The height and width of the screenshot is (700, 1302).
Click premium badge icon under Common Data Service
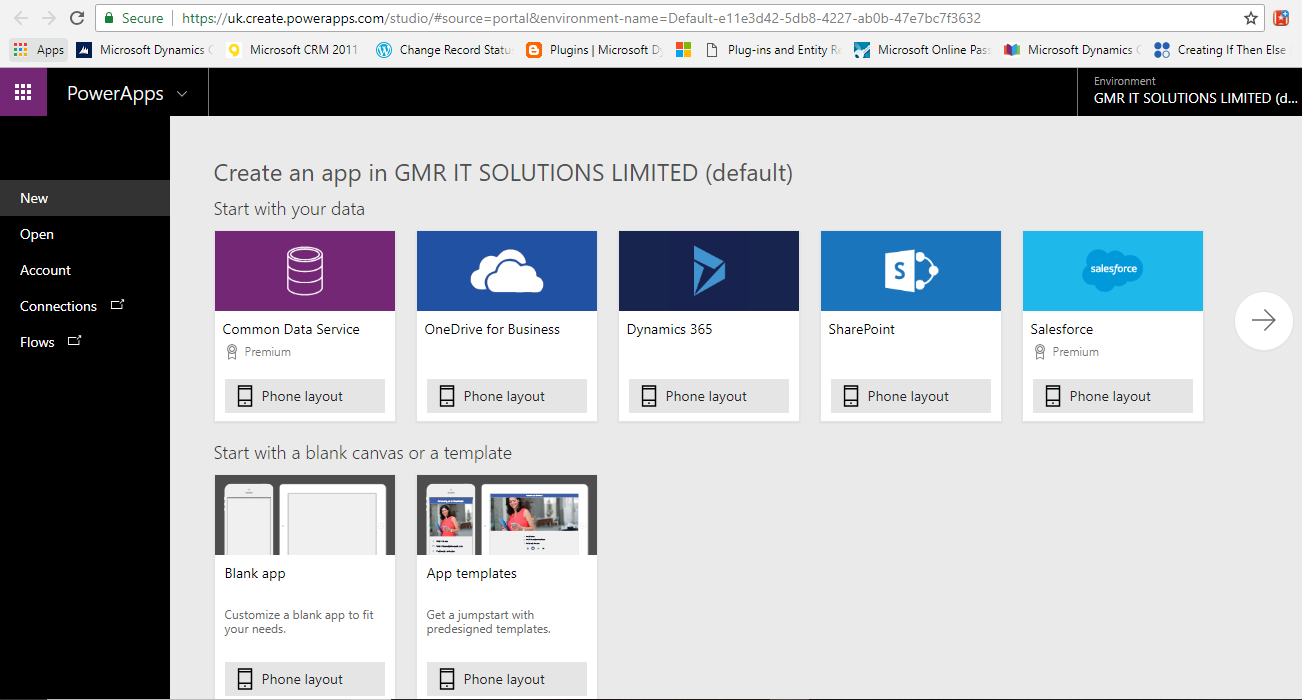coord(232,352)
